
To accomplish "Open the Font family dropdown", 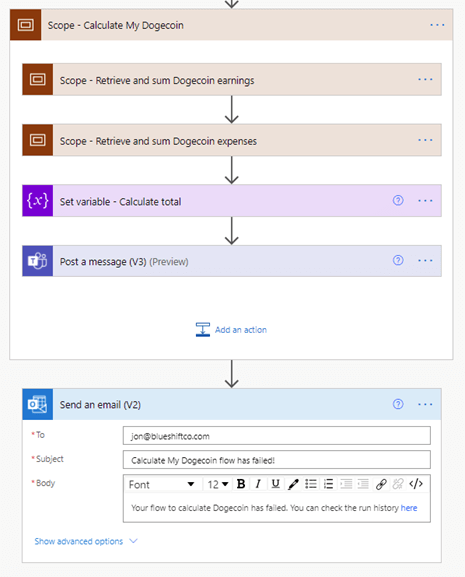I will click(x=162, y=484).
